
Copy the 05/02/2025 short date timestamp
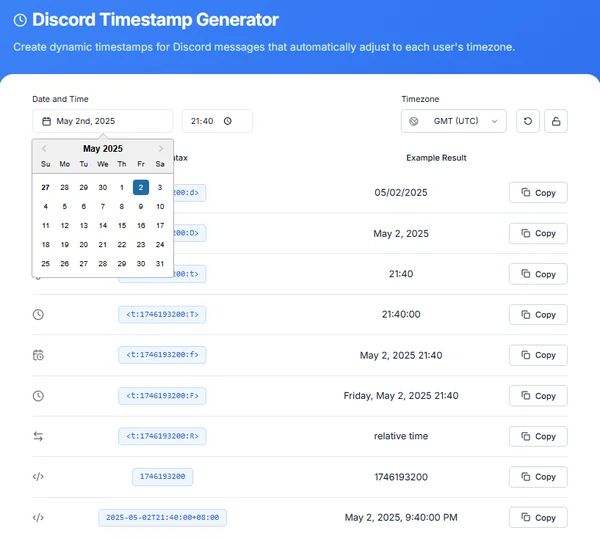click(538, 192)
